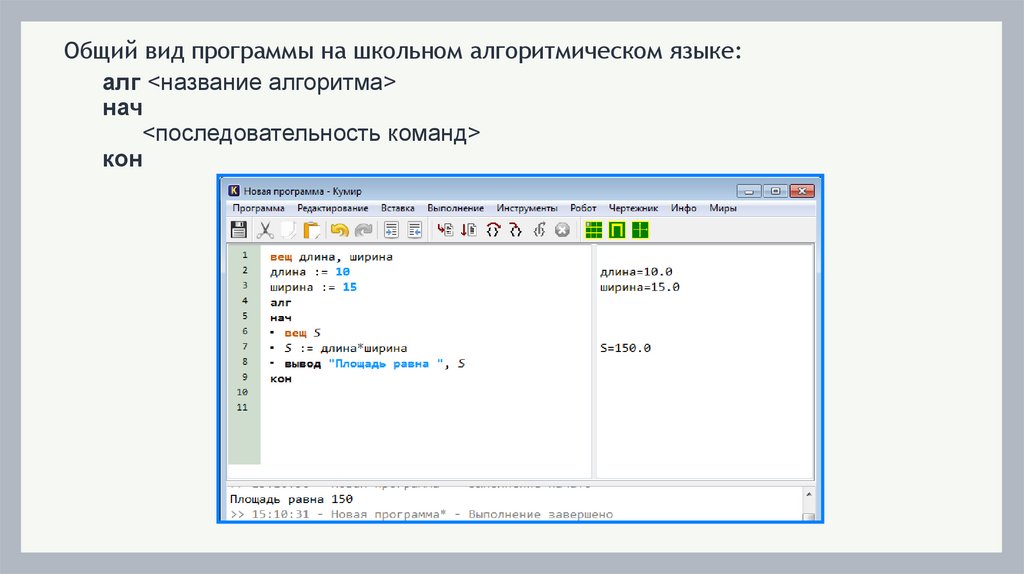The height and width of the screenshot is (574, 1024).
Task: Click margin value 'ширина=15.0'
Action: [x=639, y=287]
